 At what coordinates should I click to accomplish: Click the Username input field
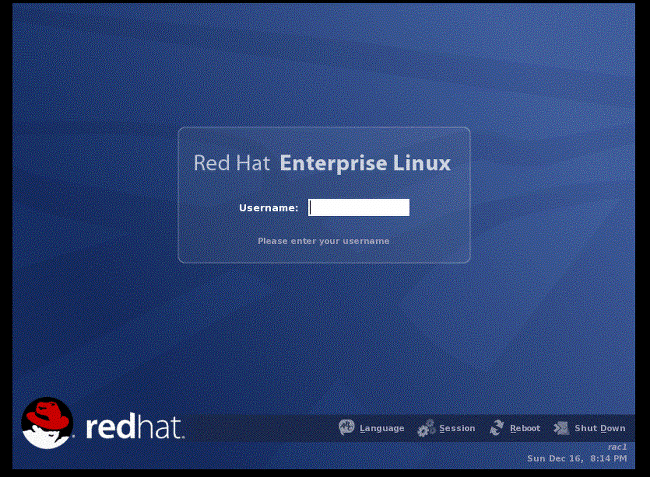pos(359,208)
